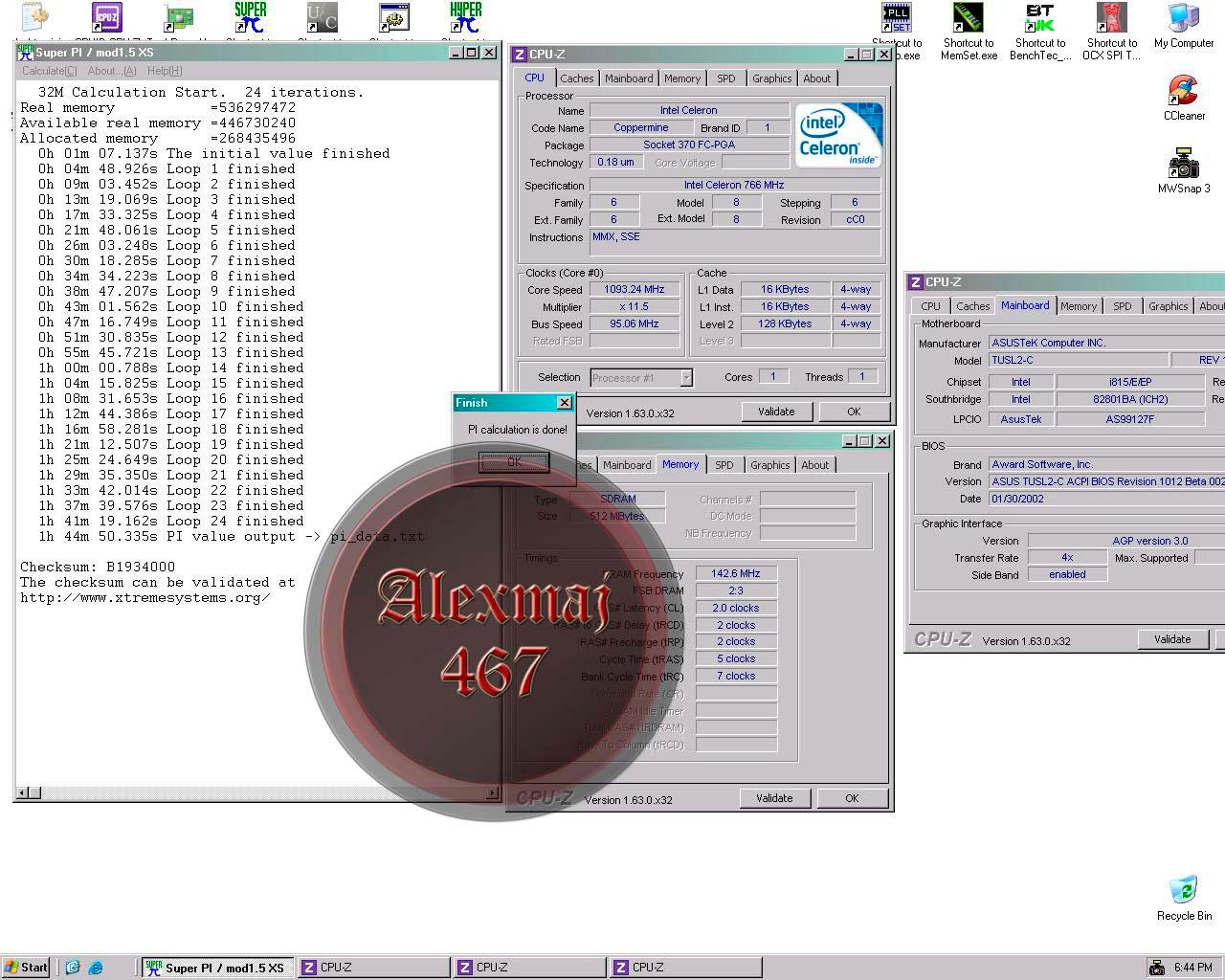Launch the Super PI desktop shortcut
The width and height of the screenshot is (1225, 980).
click(x=250, y=17)
